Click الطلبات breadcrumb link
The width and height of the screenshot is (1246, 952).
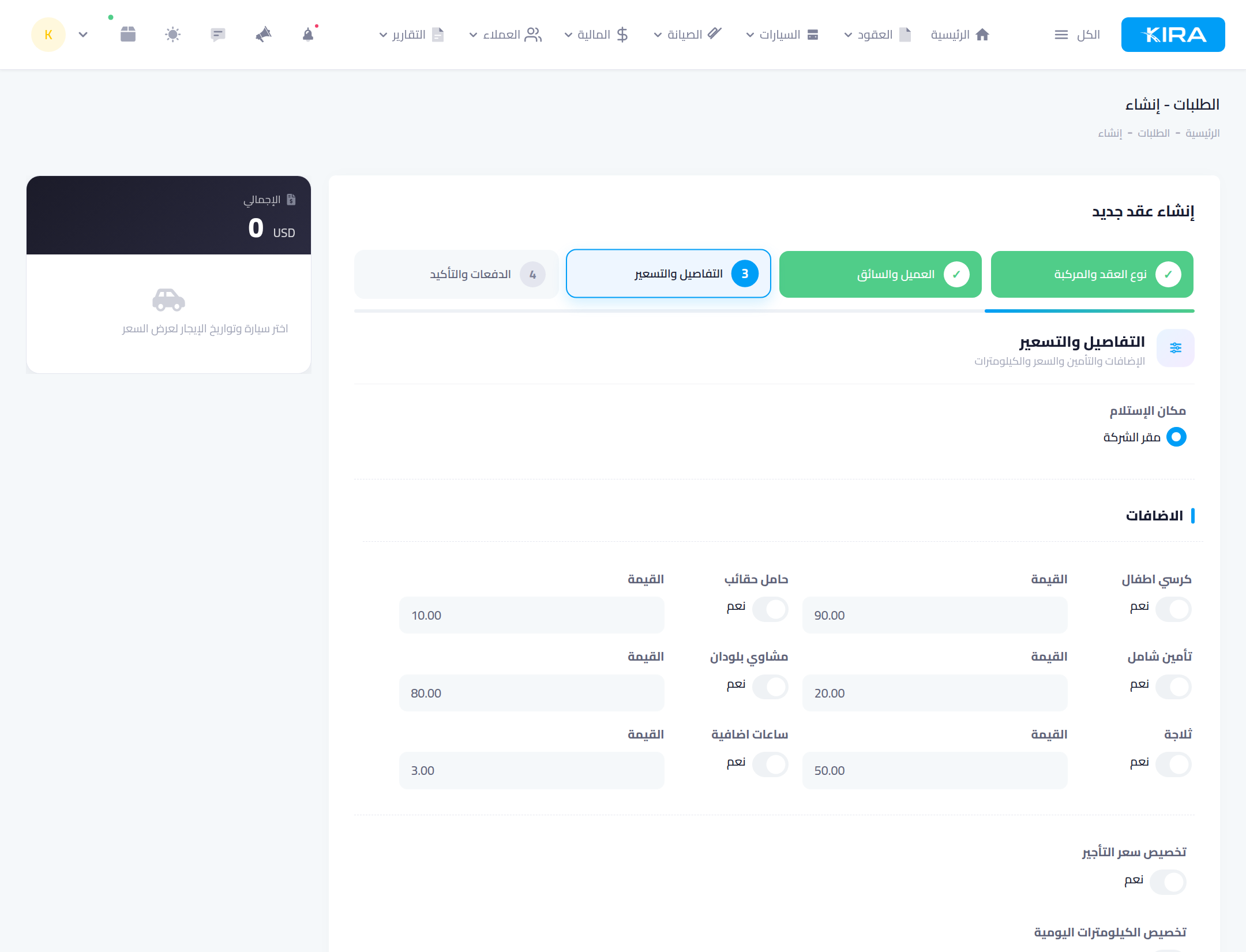pyautogui.click(x=1153, y=133)
